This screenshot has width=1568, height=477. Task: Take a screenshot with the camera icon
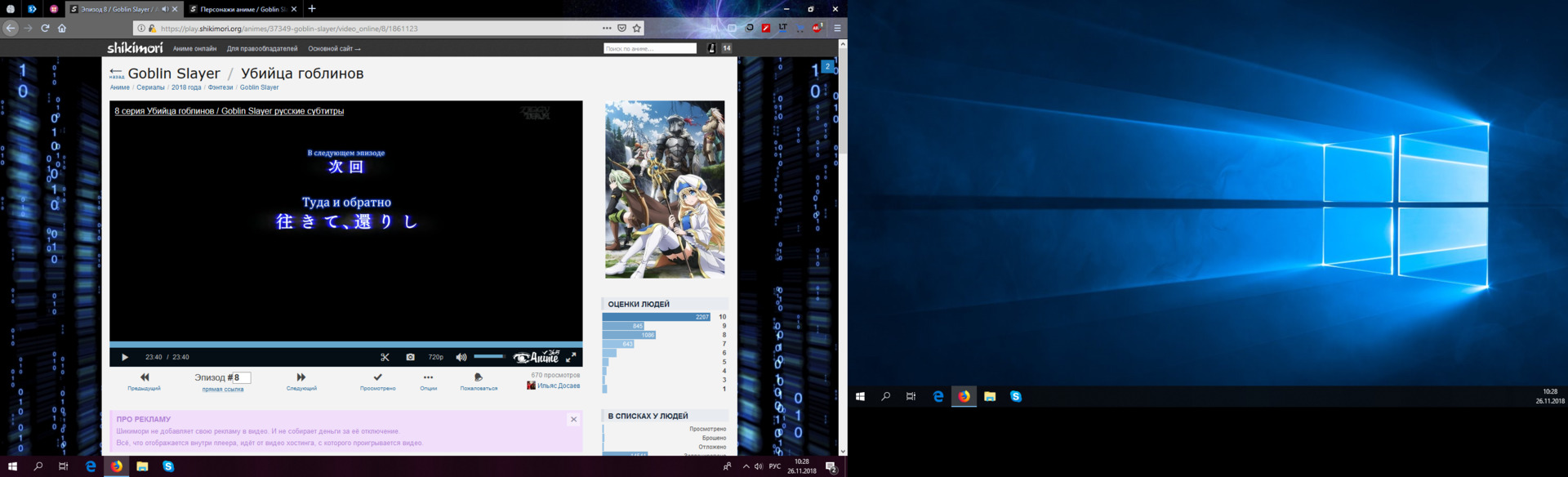click(x=410, y=357)
